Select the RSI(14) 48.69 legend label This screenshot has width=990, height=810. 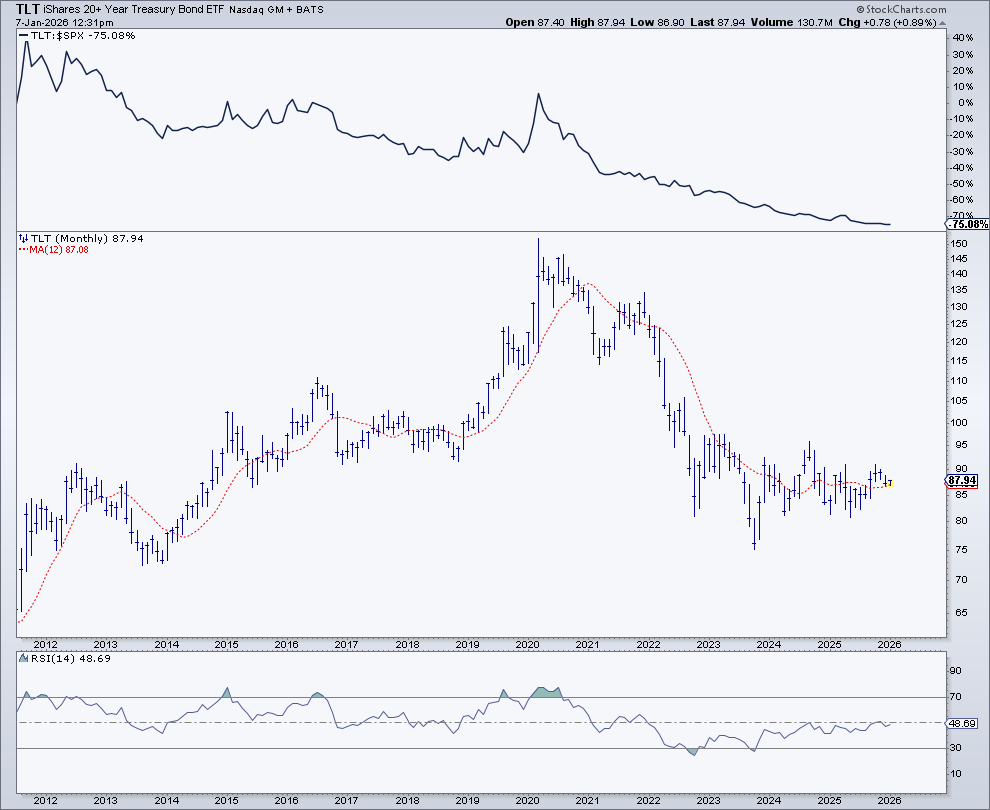click(x=71, y=658)
